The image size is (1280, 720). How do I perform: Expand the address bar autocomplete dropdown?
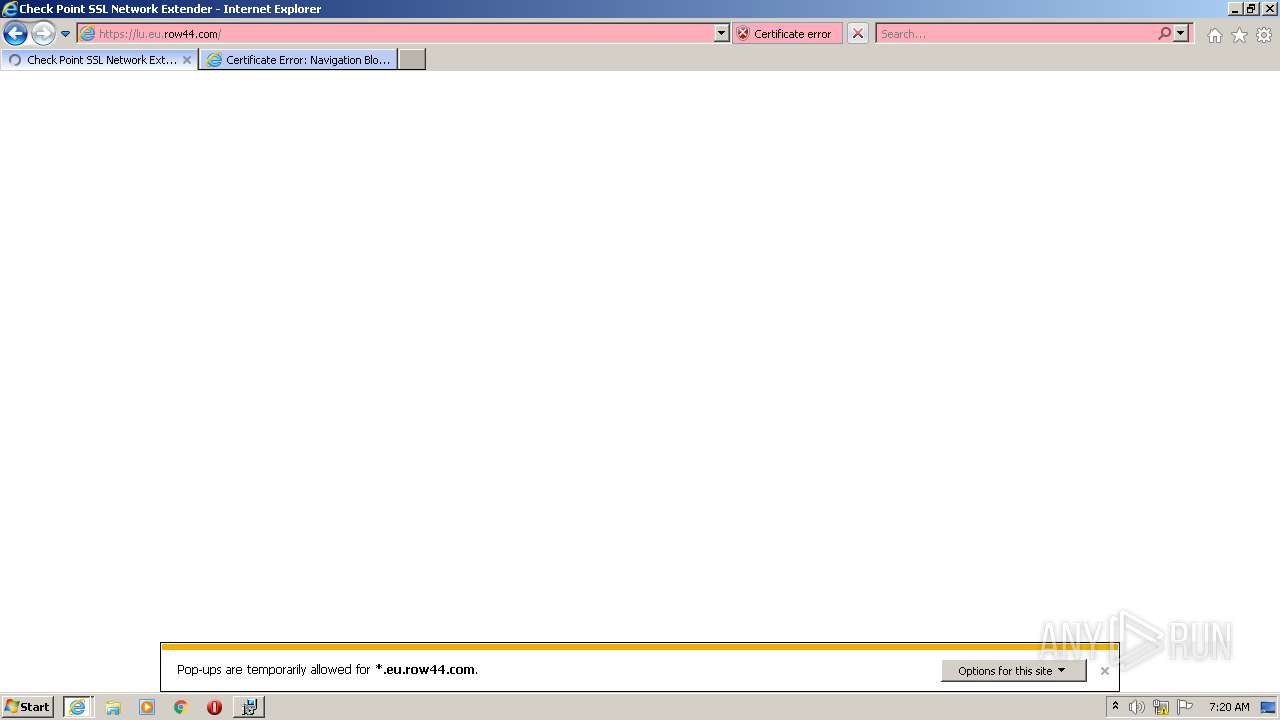722,34
